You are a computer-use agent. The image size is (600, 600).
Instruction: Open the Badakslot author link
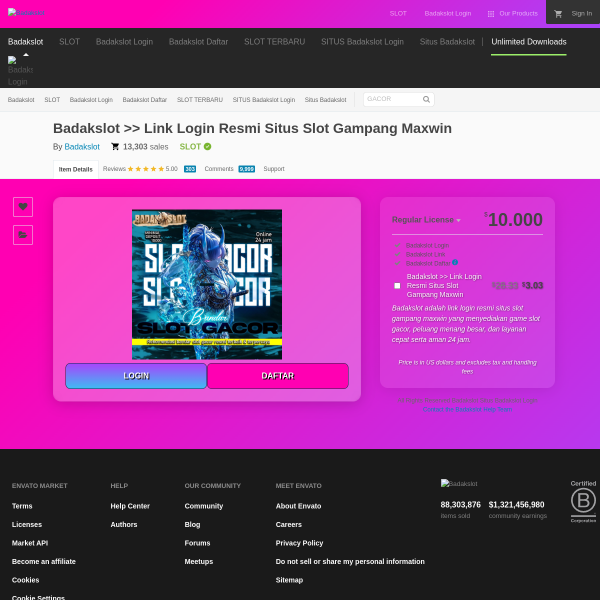[x=82, y=147]
